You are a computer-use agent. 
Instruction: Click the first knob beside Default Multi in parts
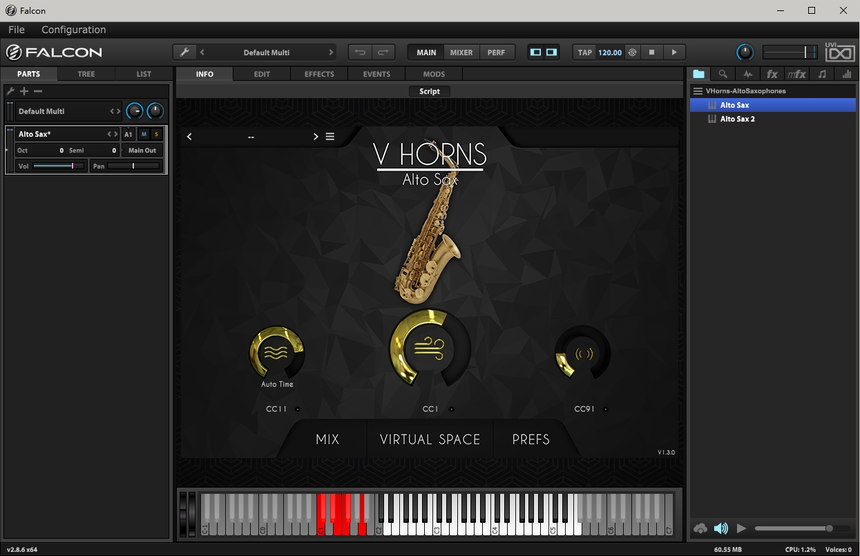[x=134, y=111]
